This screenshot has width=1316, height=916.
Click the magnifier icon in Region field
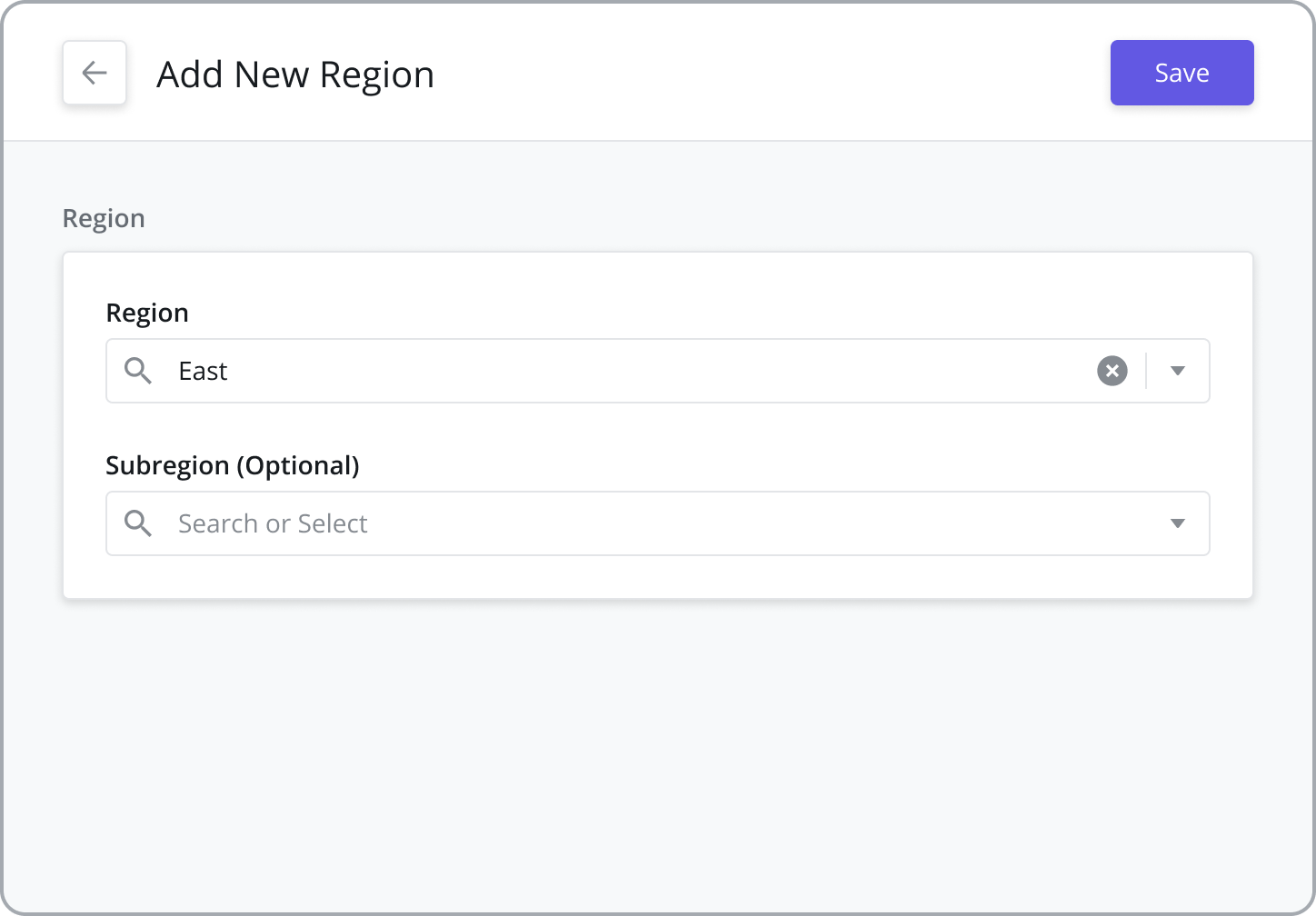[x=138, y=371]
